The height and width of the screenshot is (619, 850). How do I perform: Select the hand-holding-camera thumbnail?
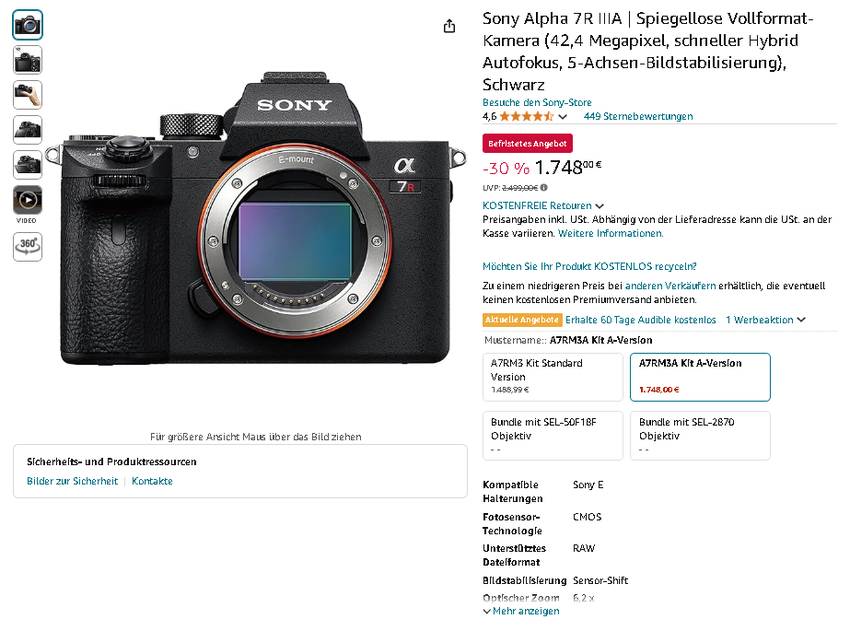click(27, 94)
